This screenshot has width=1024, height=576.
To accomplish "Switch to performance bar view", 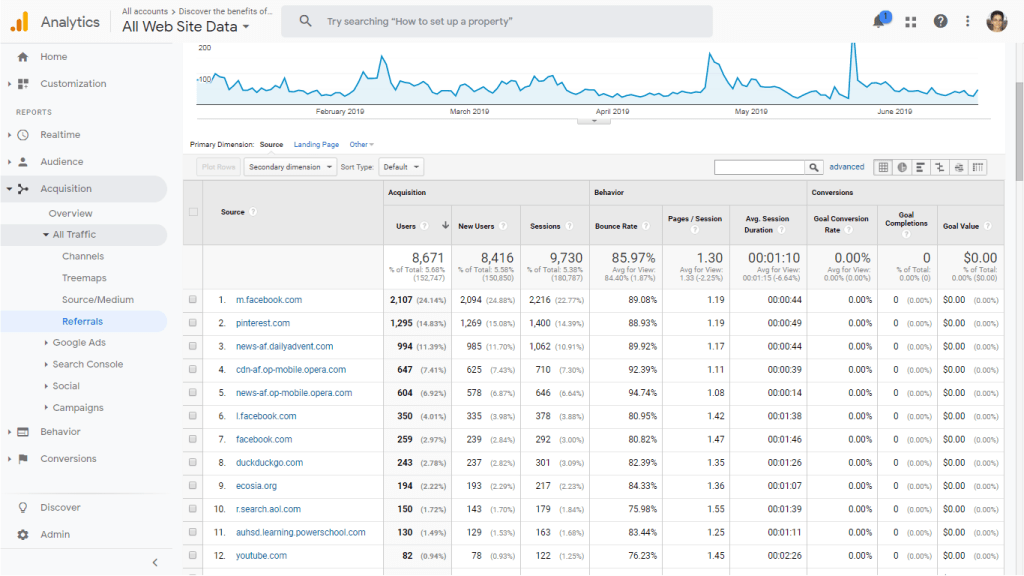I will click(x=920, y=167).
